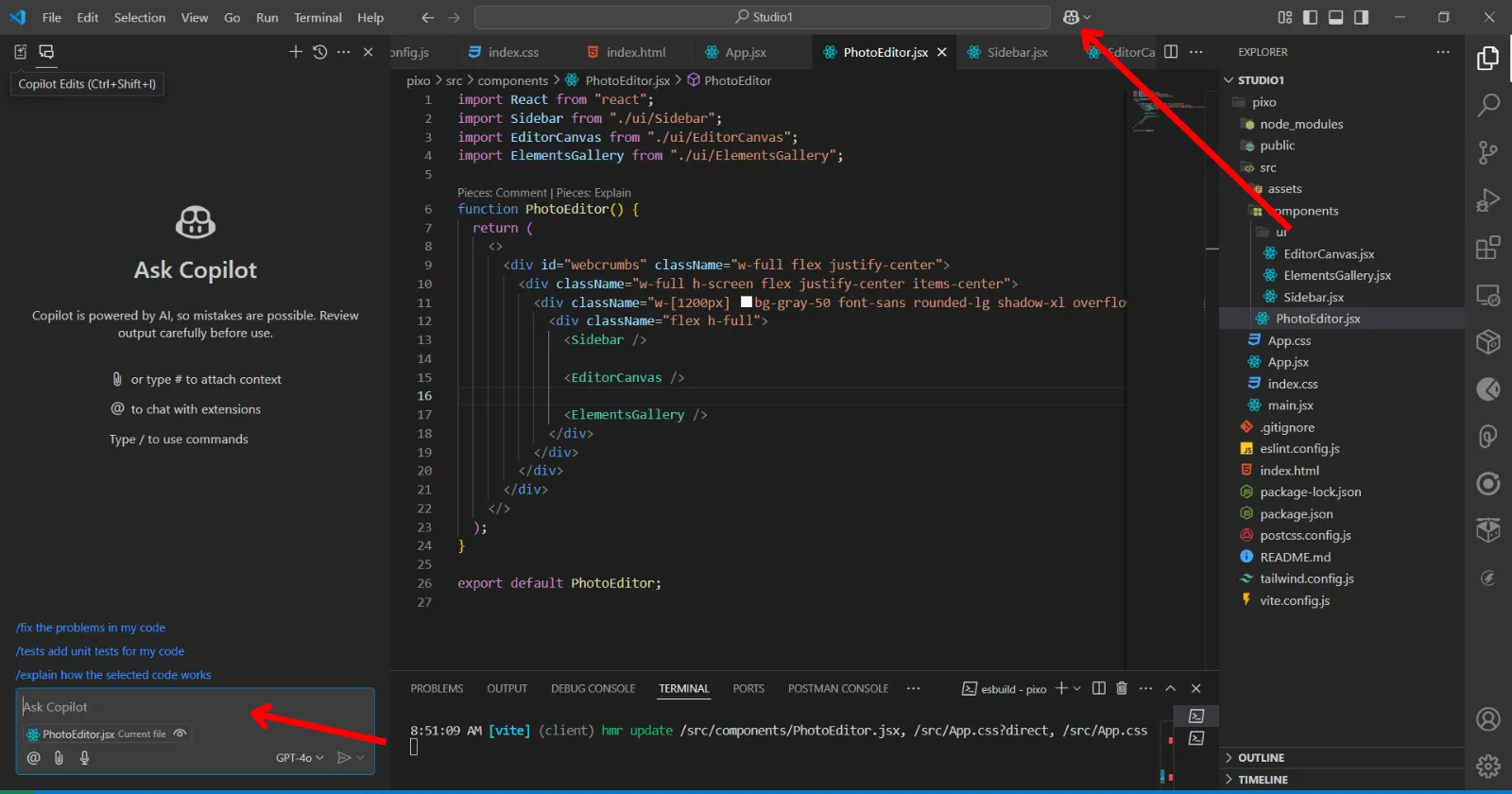Open Copilot chat panel more actions
This screenshot has height=794, width=1512.
[x=344, y=52]
